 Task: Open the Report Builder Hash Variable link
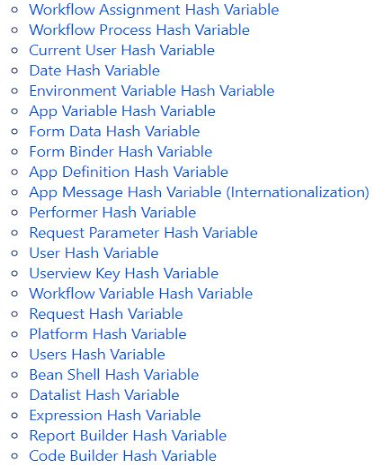click(128, 436)
